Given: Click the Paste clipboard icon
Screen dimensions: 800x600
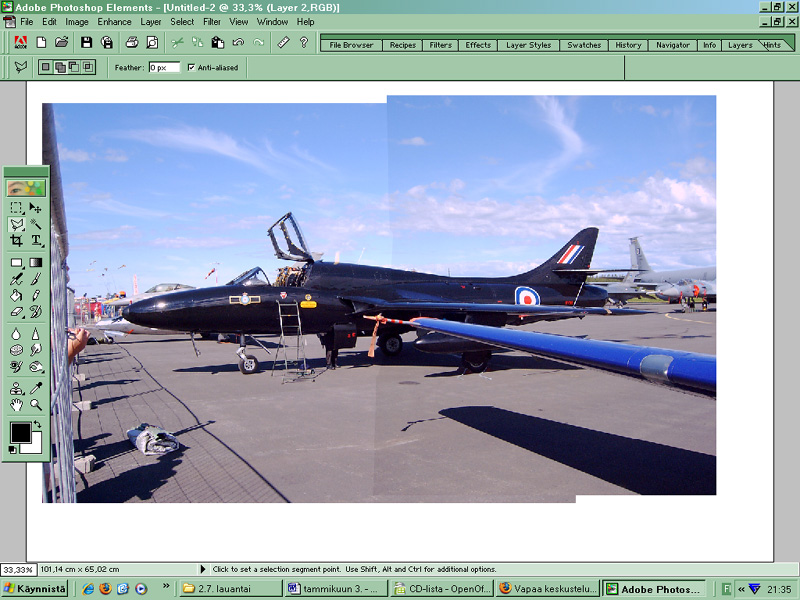Looking at the screenshot, I should (218, 42).
